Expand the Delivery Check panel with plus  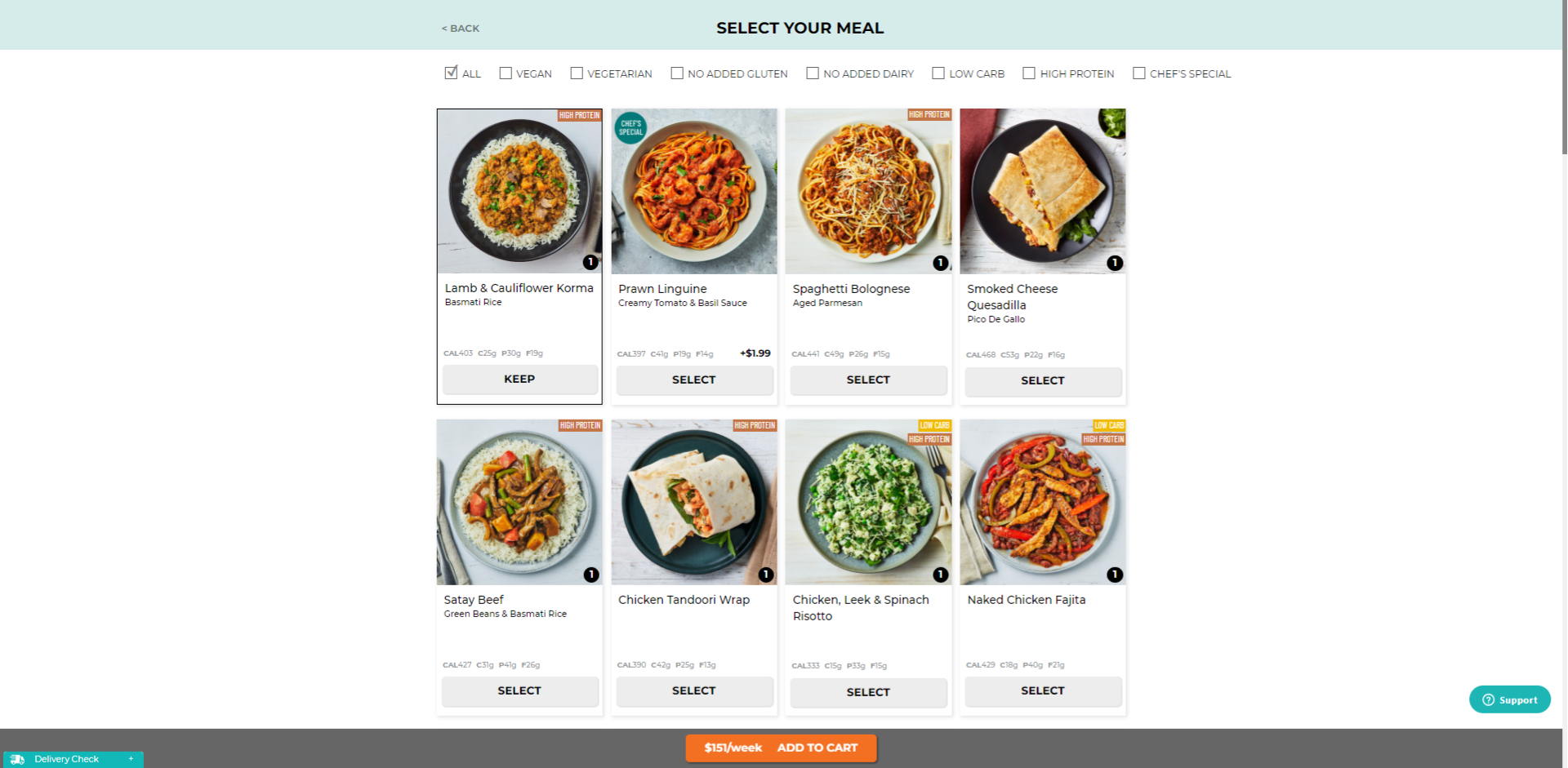pyautogui.click(x=131, y=759)
